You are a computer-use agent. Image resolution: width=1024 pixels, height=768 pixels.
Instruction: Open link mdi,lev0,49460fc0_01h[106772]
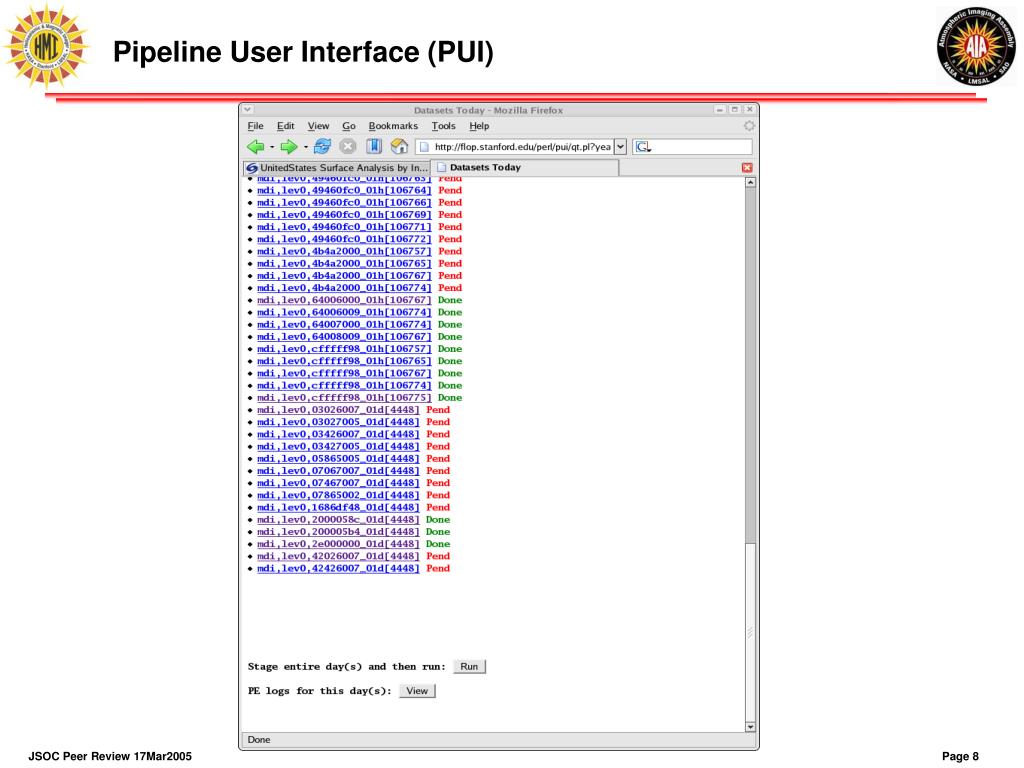344,239
